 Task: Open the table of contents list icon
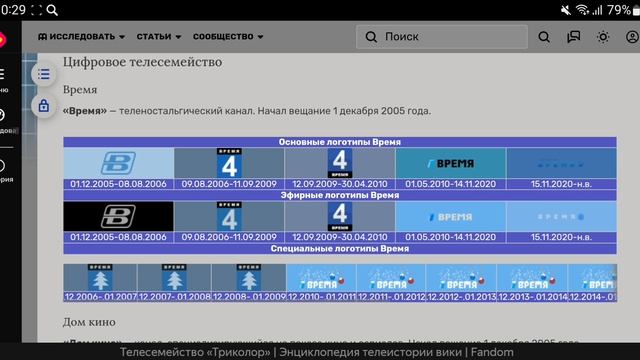pos(44,74)
